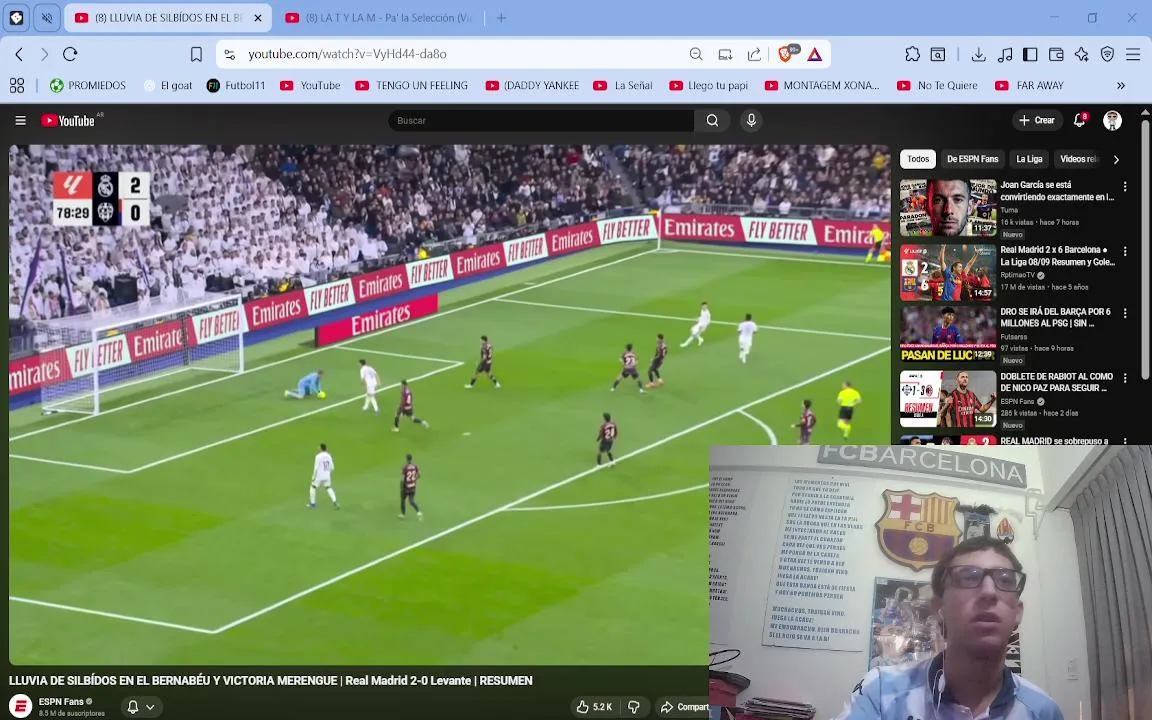The height and width of the screenshot is (720, 1152).
Task: Open the FAR AWAY bookmark
Action: coord(1029,85)
